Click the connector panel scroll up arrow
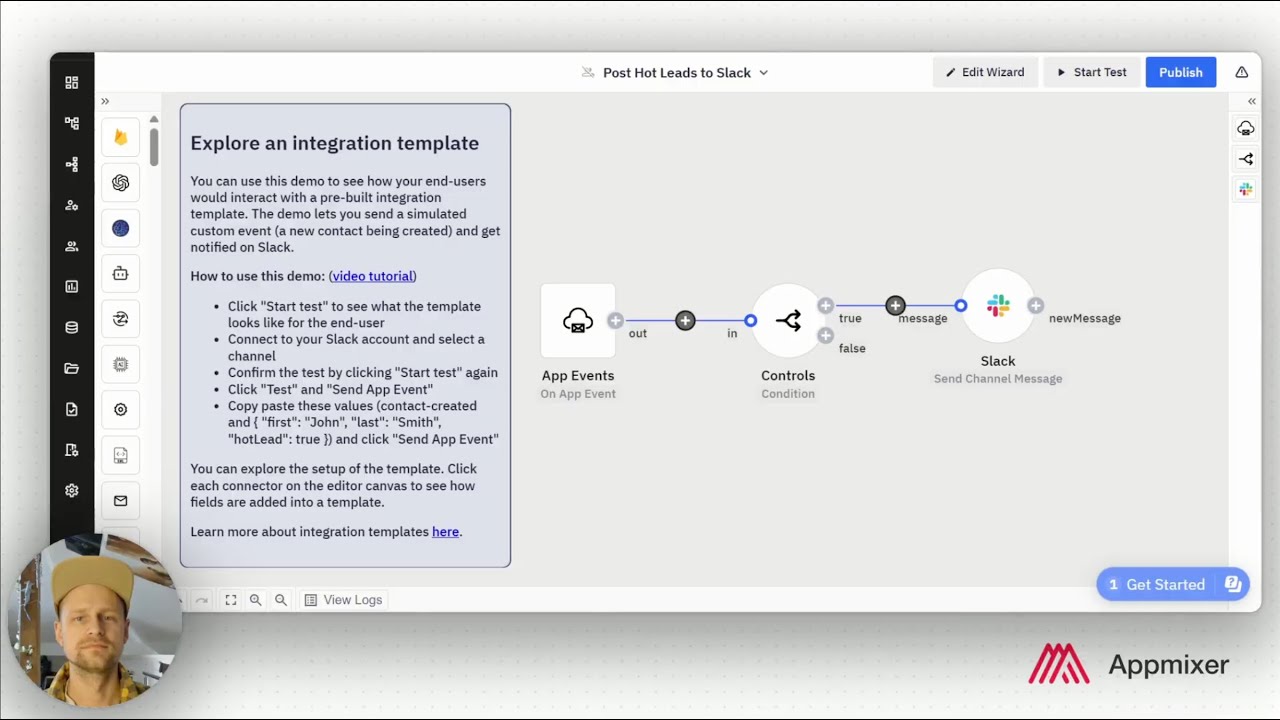 (154, 120)
